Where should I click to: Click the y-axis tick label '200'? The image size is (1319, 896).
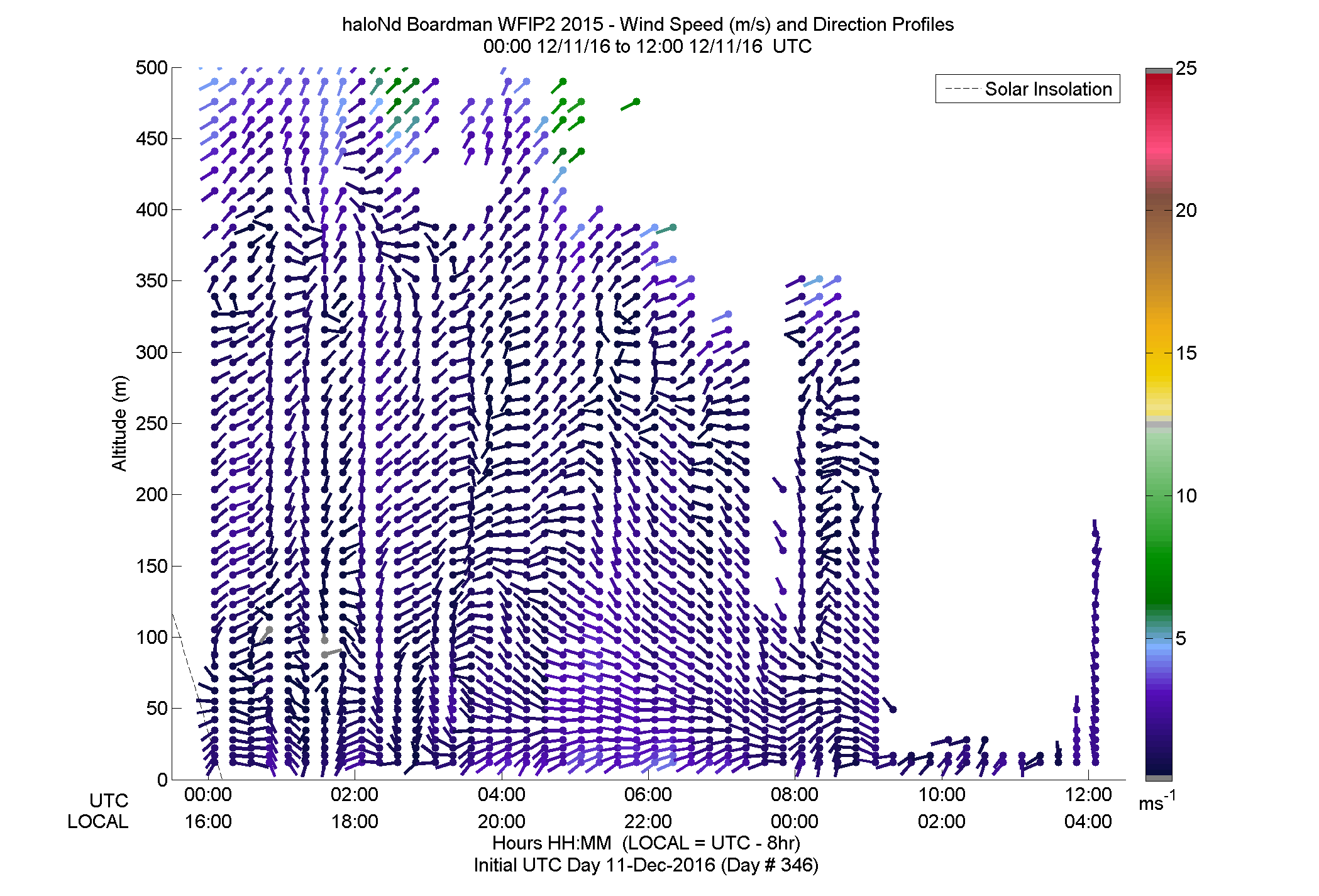152,495
